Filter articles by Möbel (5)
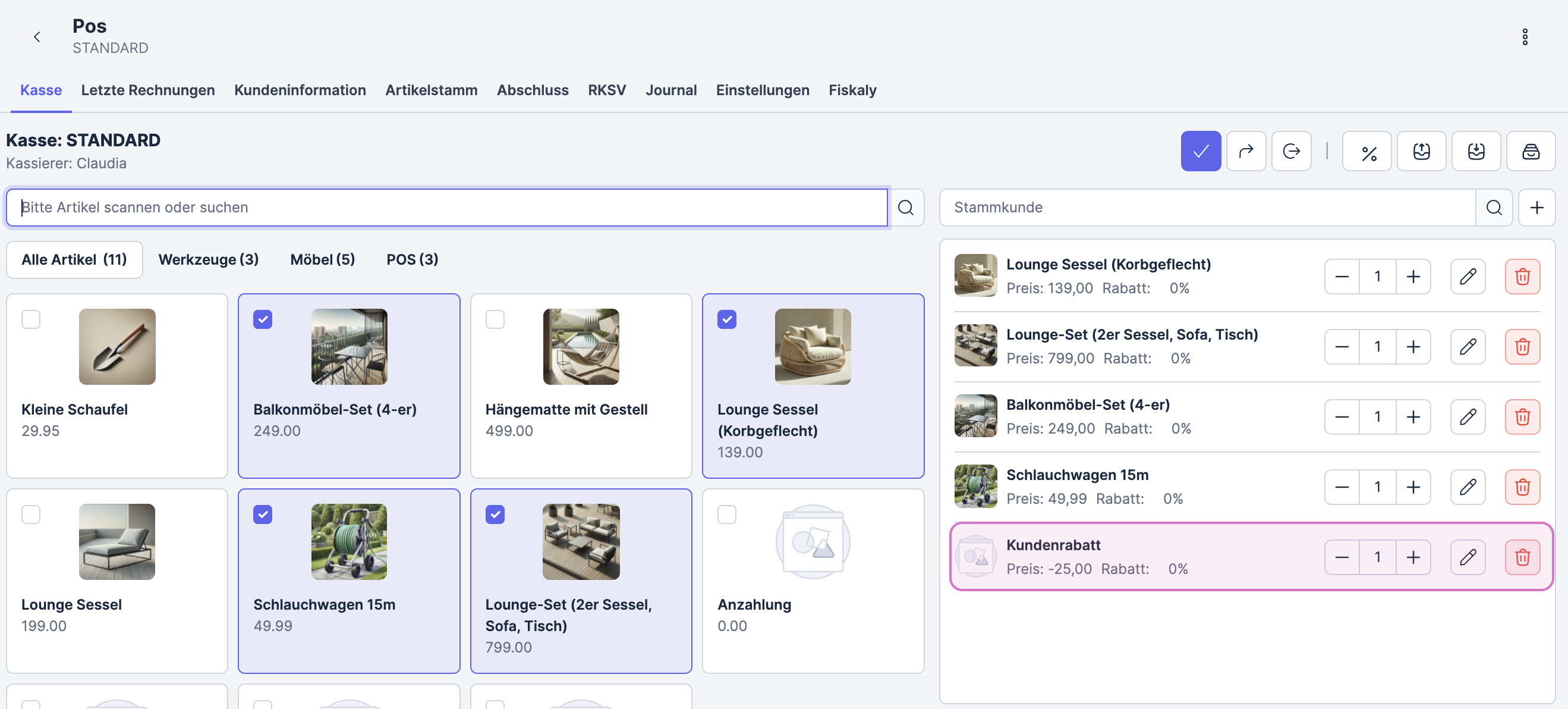Screen dimensions: 1568x709 click(x=322, y=259)
